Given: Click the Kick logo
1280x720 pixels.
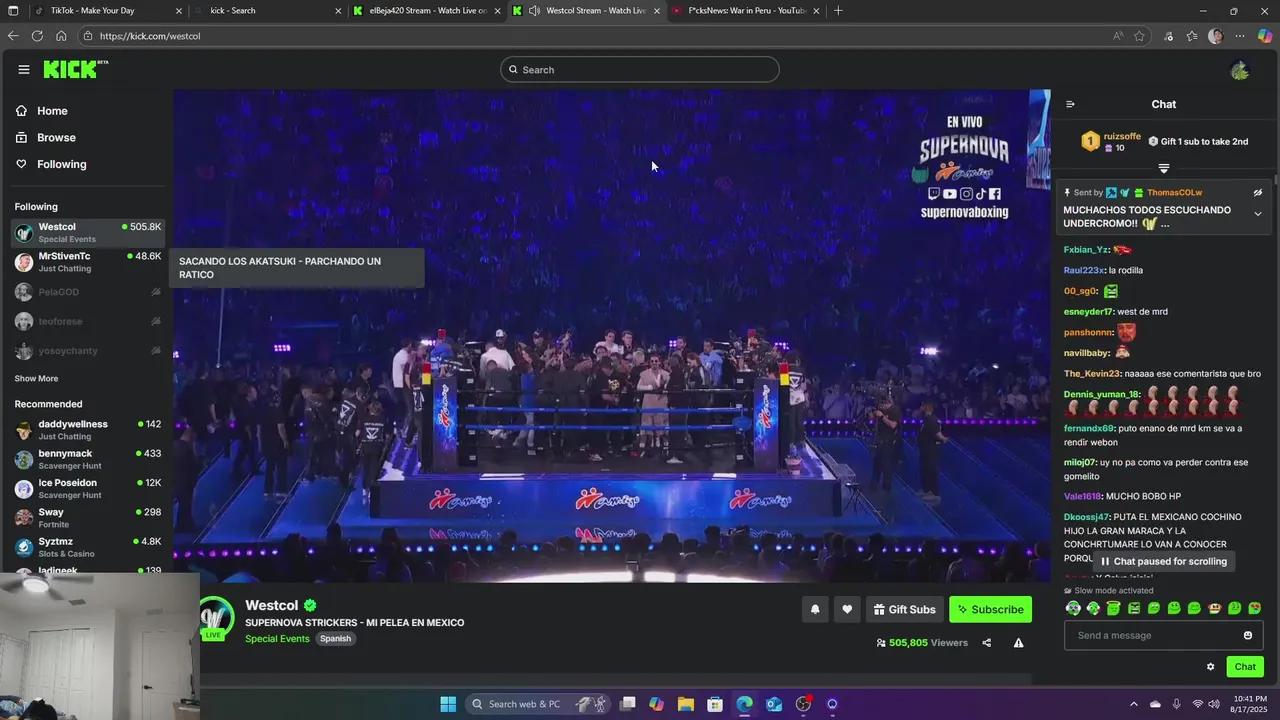Looking at the screenshot, I should tap(75, 69).
